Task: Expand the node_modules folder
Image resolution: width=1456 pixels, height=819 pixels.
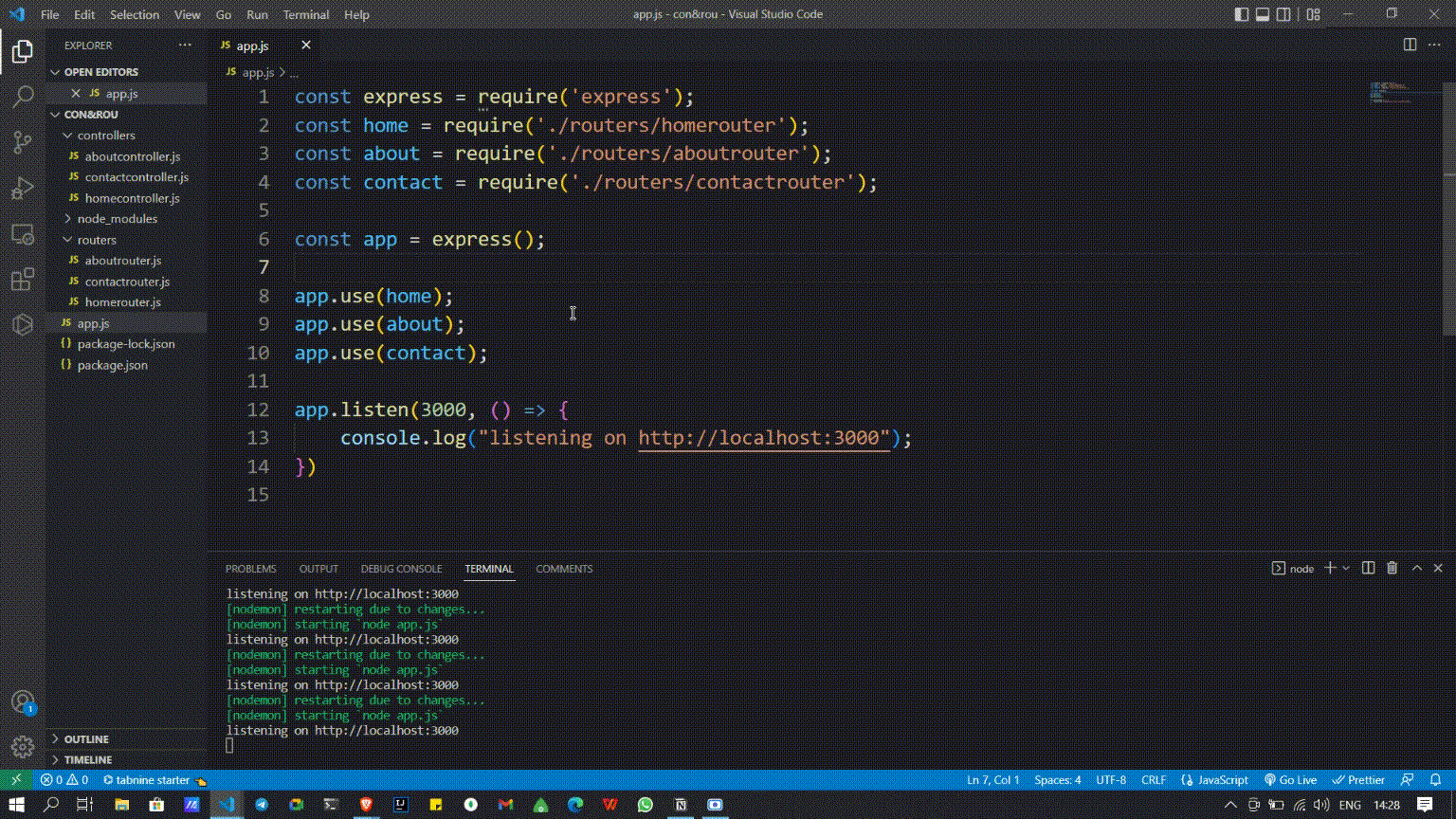Action: 126,219
